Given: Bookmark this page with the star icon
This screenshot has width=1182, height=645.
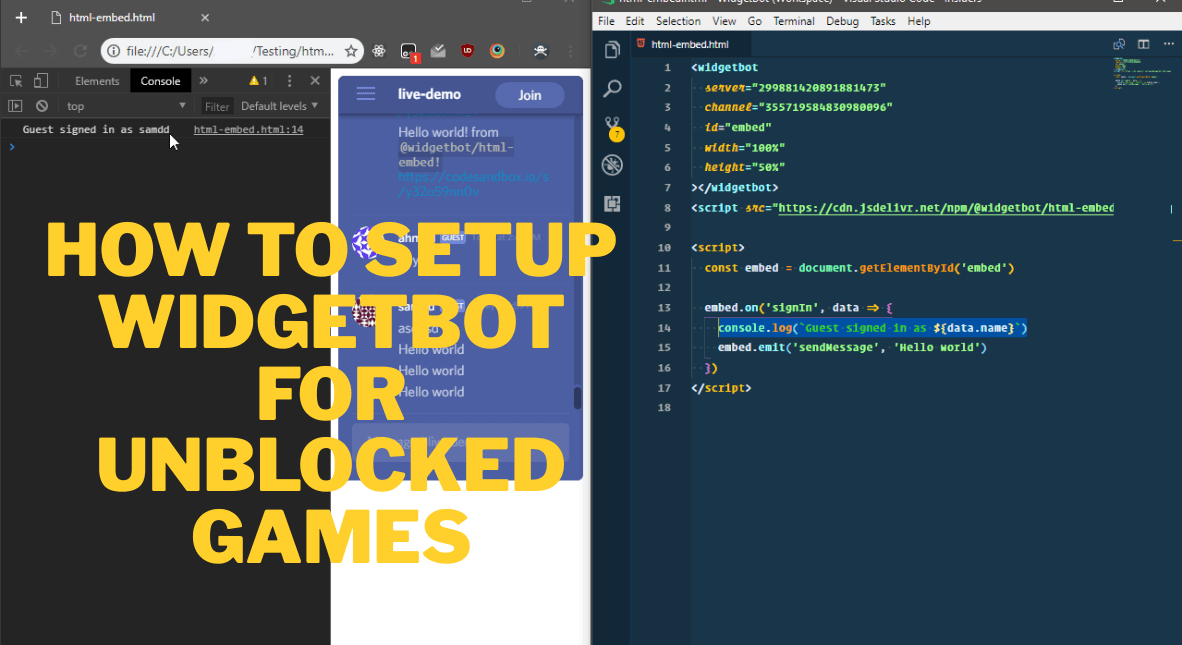Looking at the screenshot, I should 351,51.
